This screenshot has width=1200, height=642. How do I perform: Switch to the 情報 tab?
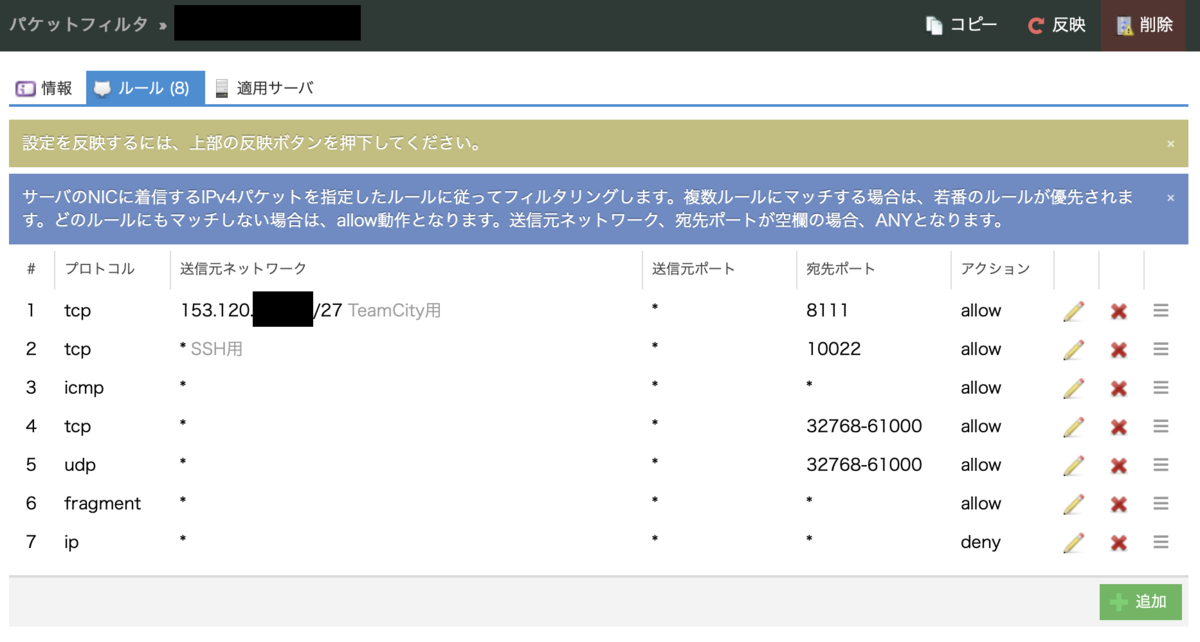click(45, 88)
